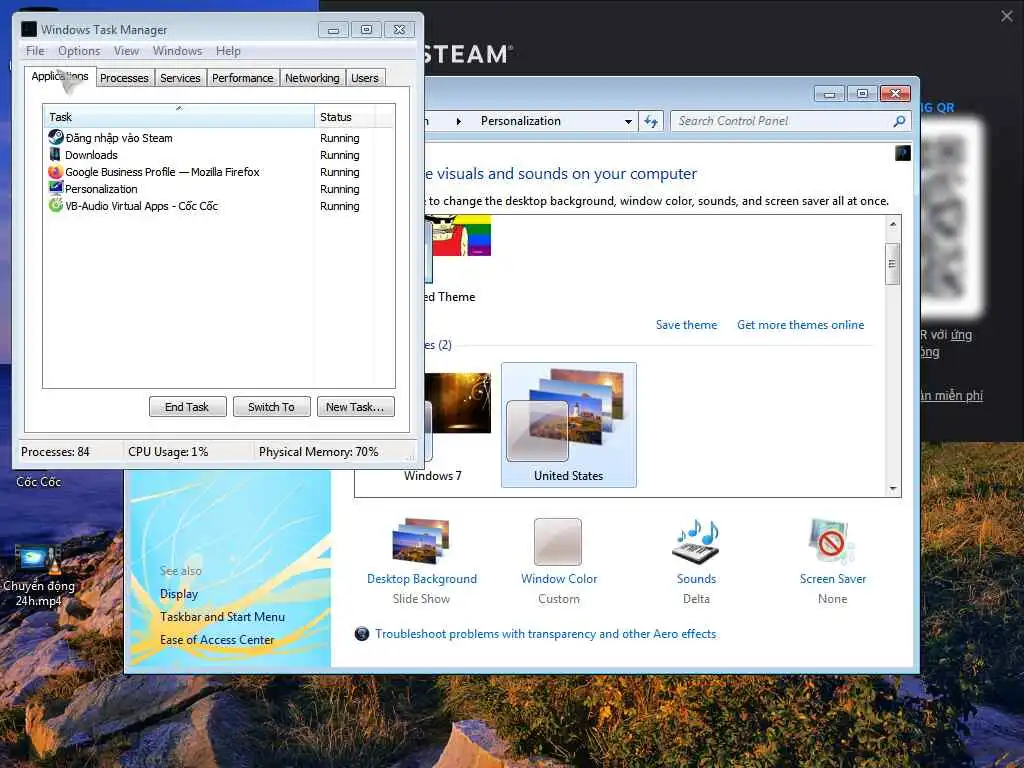Screen dimensions: 1024x768
Task: Open the View menu in Task Manager
Action: (x=126, y=51)
